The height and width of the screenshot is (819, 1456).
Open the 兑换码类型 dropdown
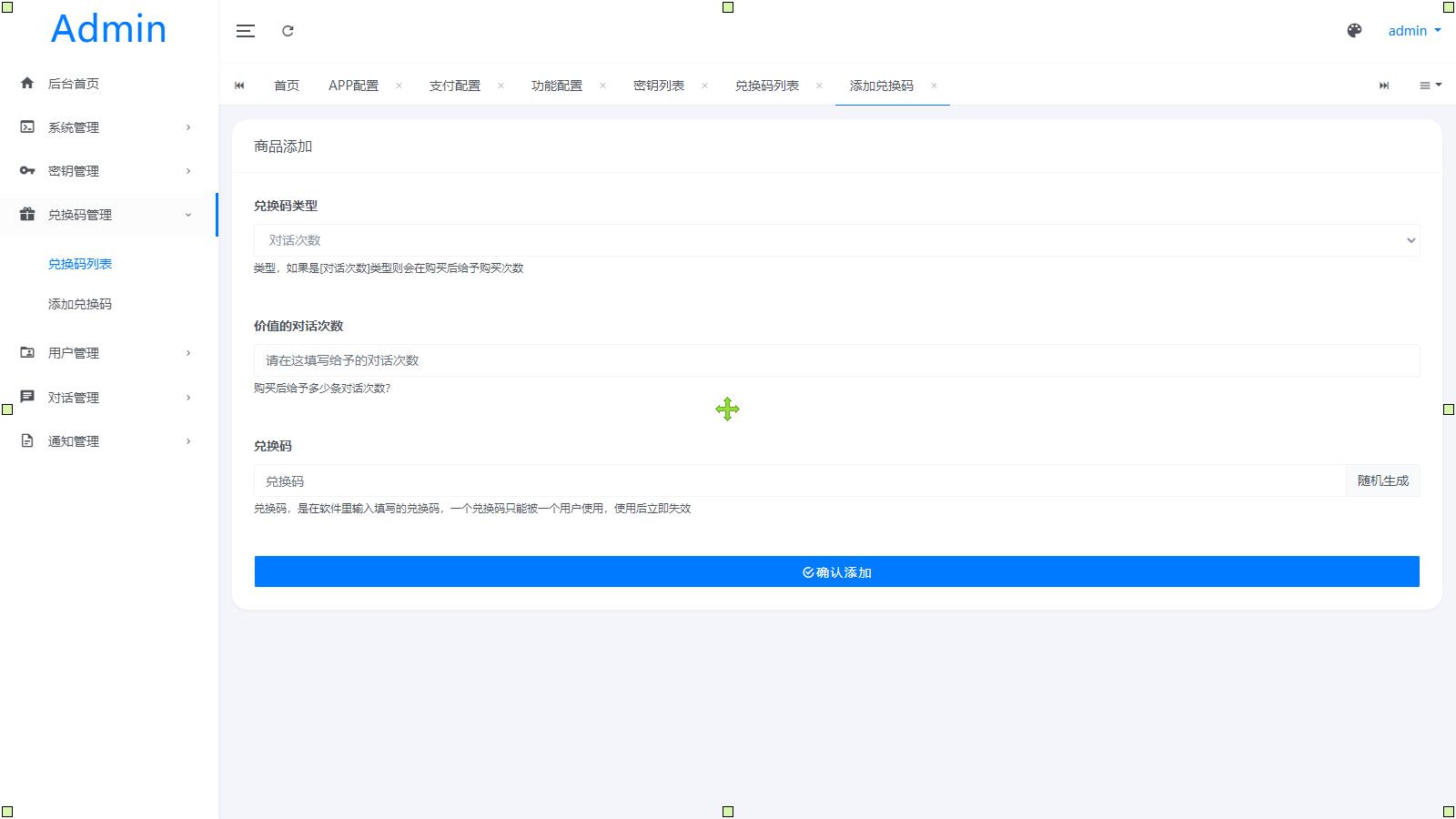836,240
